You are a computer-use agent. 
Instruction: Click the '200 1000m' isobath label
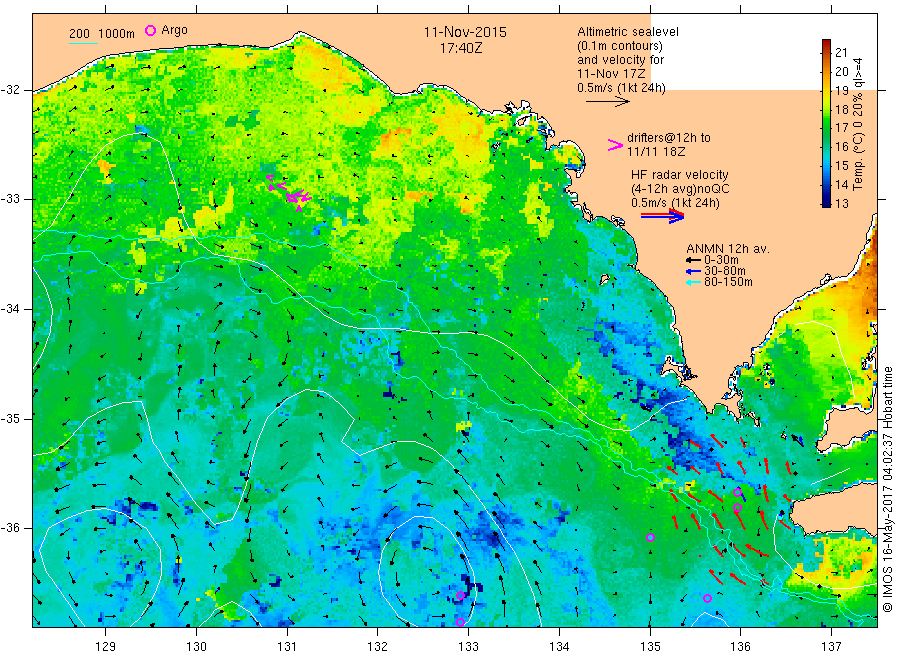pos(102,34)
